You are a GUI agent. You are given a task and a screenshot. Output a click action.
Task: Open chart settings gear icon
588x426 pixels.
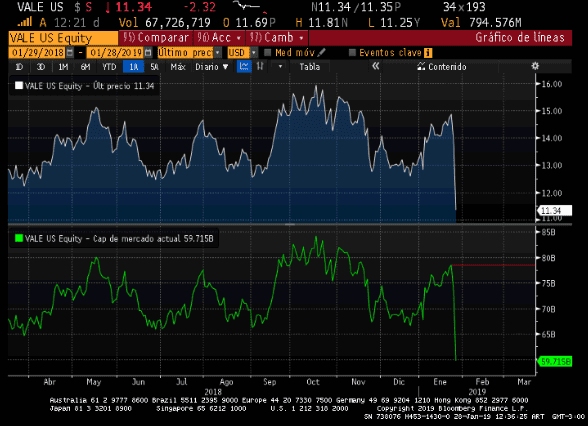coord(535,66)
